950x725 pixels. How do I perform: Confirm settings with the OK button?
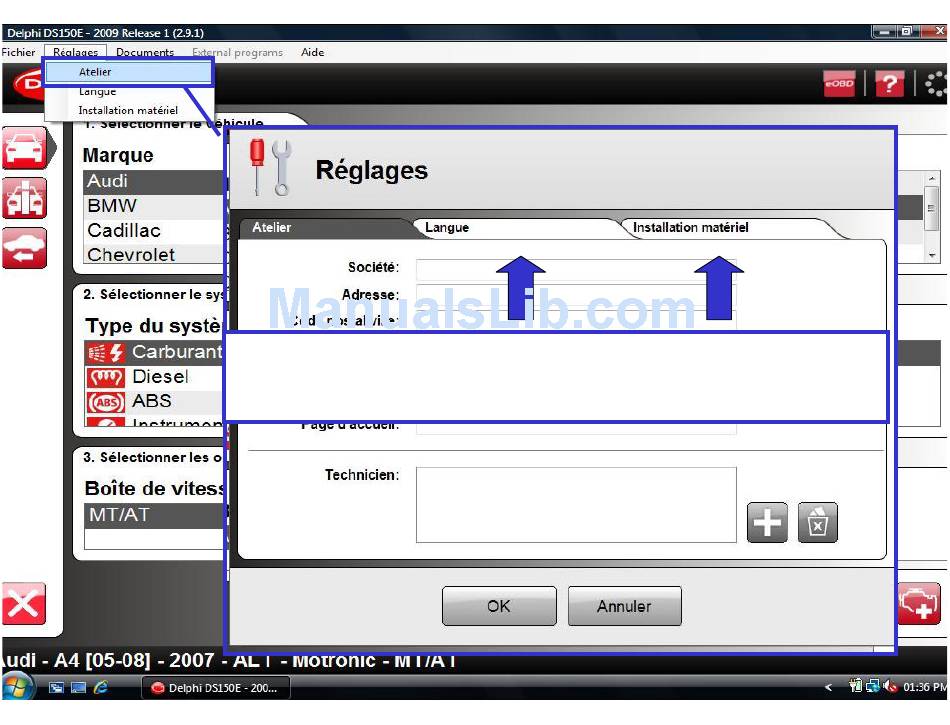click(499, 606)
